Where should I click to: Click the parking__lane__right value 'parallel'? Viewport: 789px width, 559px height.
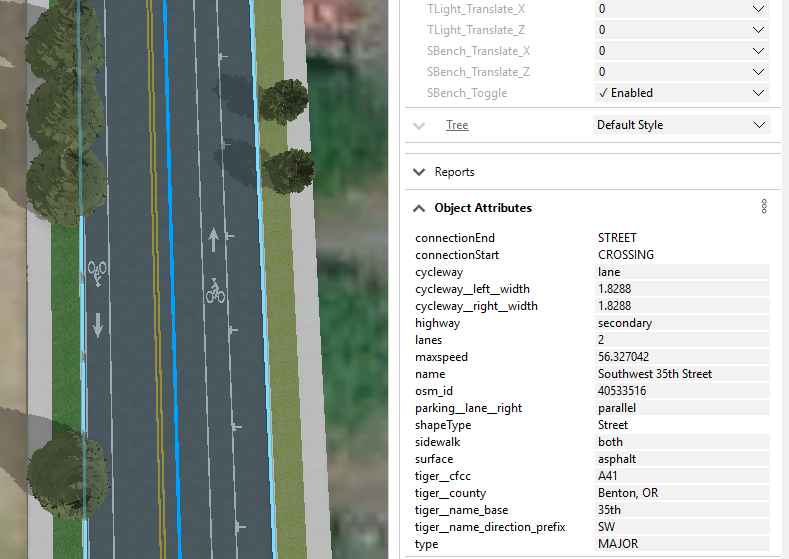(682, 408)
